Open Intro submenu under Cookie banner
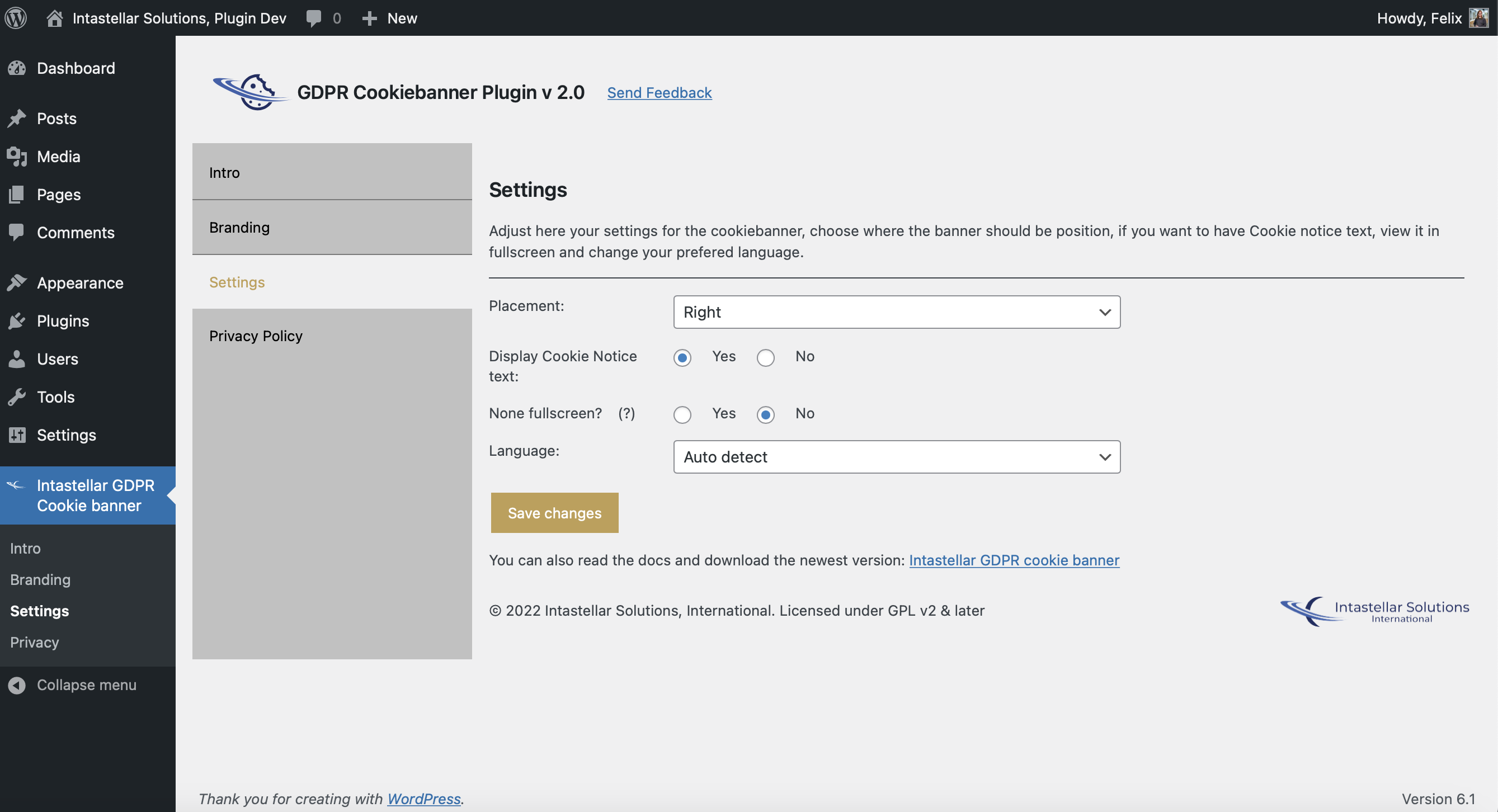Image resolution: width=1498 pixels, height=812 pixels. [x=26, y=548]
